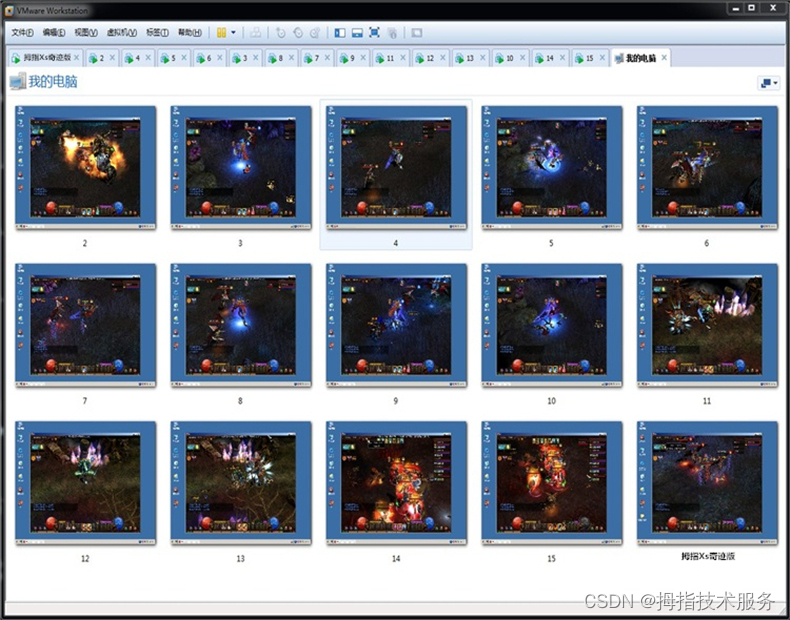790x620 pixels.
Task: Close the 我的电脑 tab
Action: coord(664,58)
